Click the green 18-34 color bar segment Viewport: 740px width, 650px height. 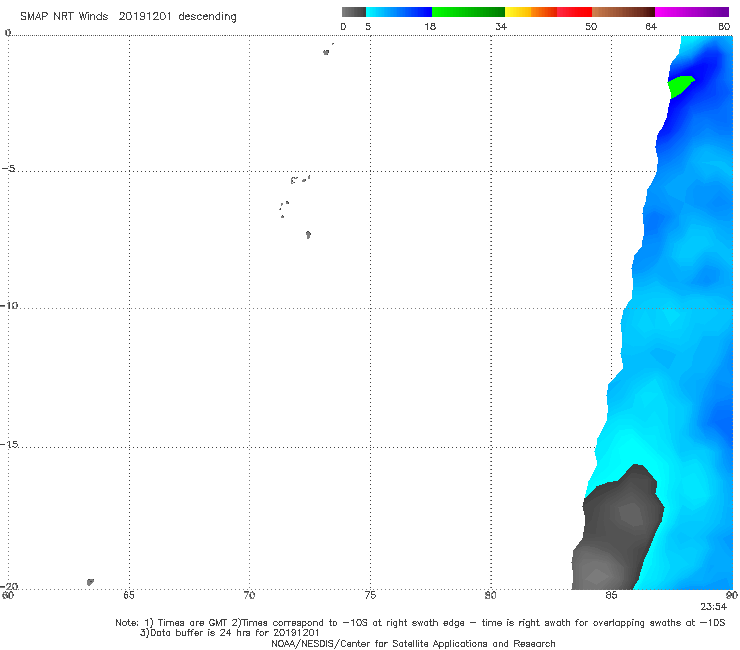(x=468, y=12)
